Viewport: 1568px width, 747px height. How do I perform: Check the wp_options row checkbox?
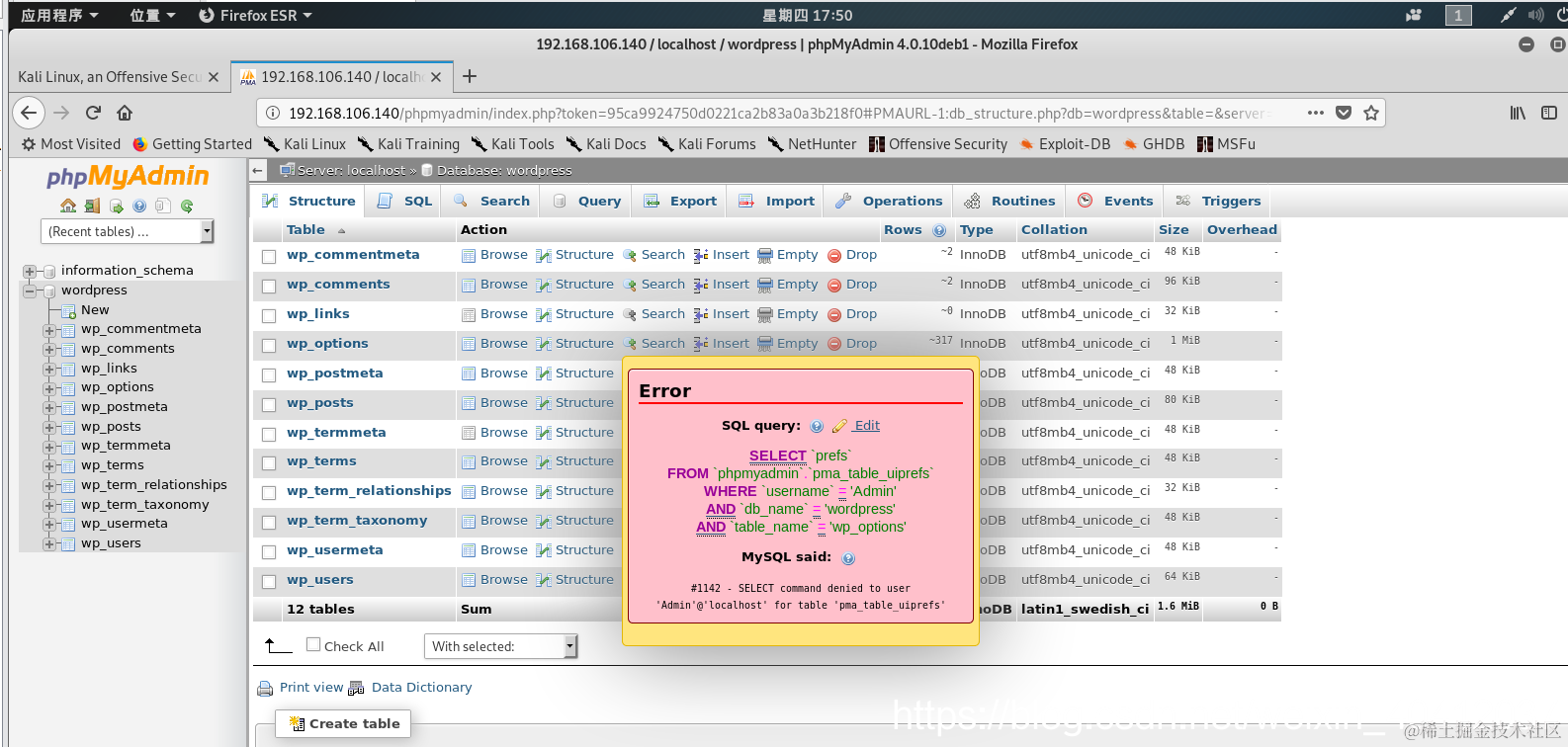point(269,345)
